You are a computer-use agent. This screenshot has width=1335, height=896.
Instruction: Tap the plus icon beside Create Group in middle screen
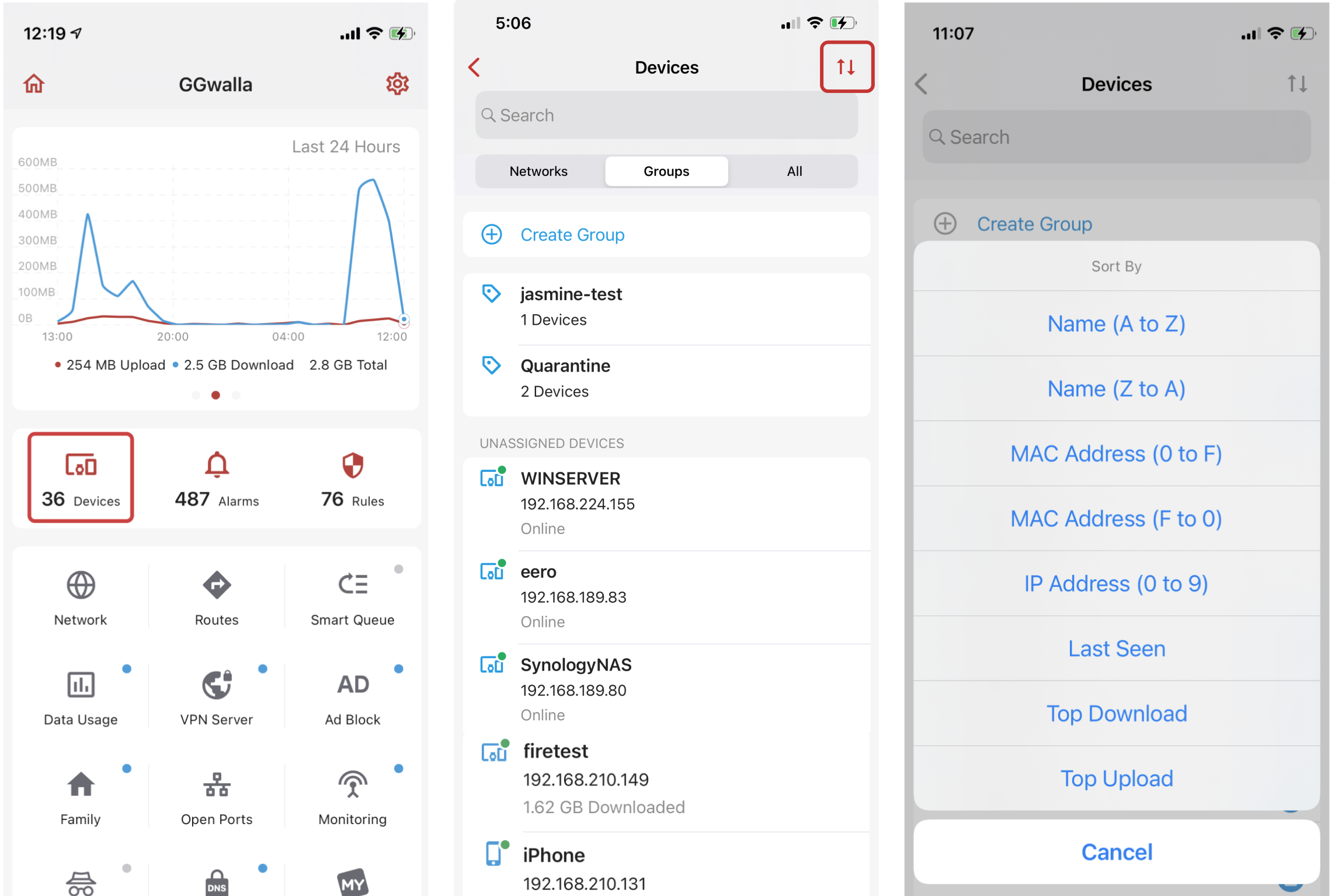[492, 234]
